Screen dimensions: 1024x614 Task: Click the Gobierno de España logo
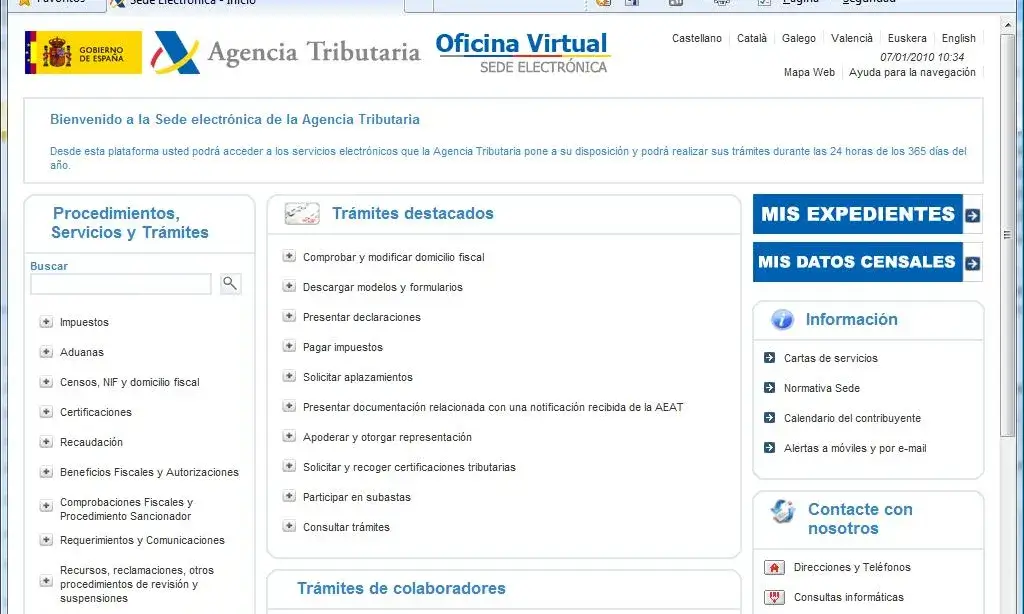tap(83, 52)
